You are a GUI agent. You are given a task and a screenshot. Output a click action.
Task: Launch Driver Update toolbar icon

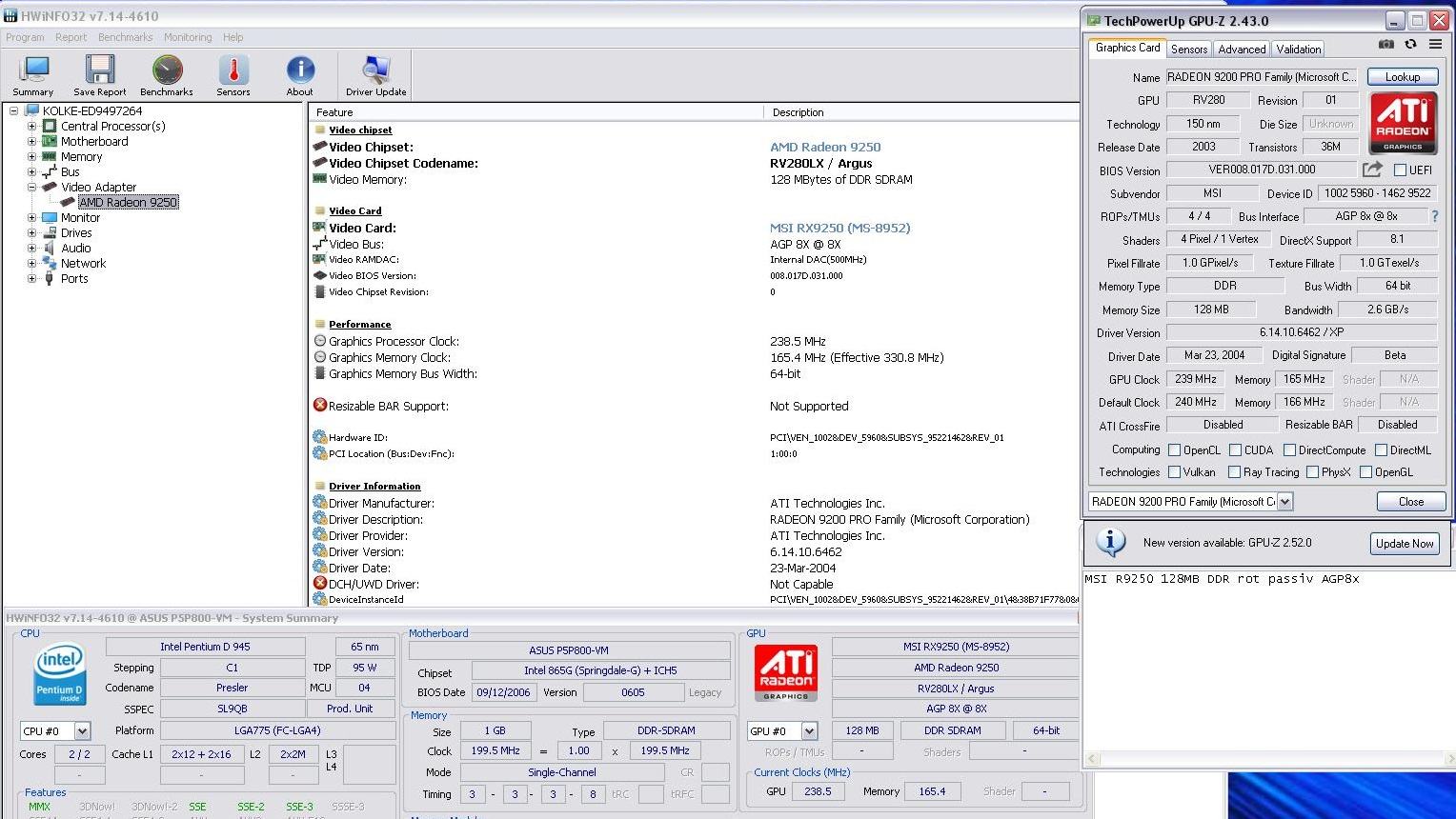coord(375,75)
